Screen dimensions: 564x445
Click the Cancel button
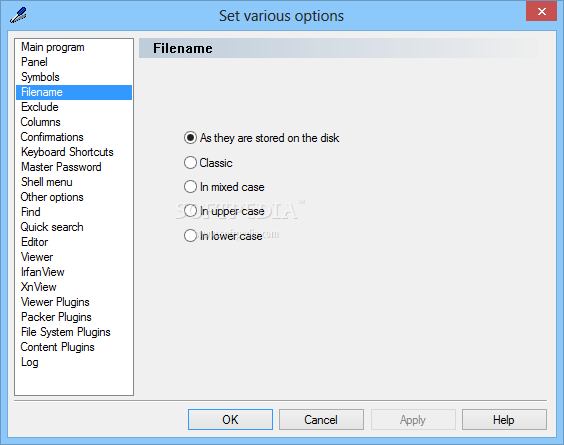tap(321, 419)
